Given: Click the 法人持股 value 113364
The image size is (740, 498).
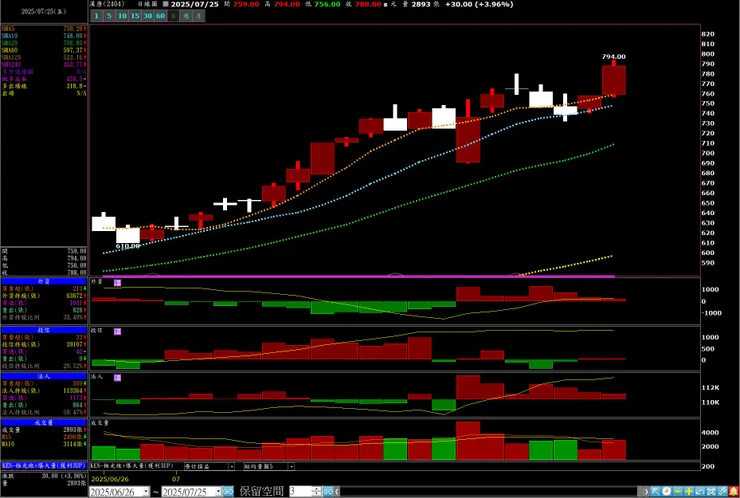Looking at the screenshot, I should pyautogui.click(x=74, y=391).
